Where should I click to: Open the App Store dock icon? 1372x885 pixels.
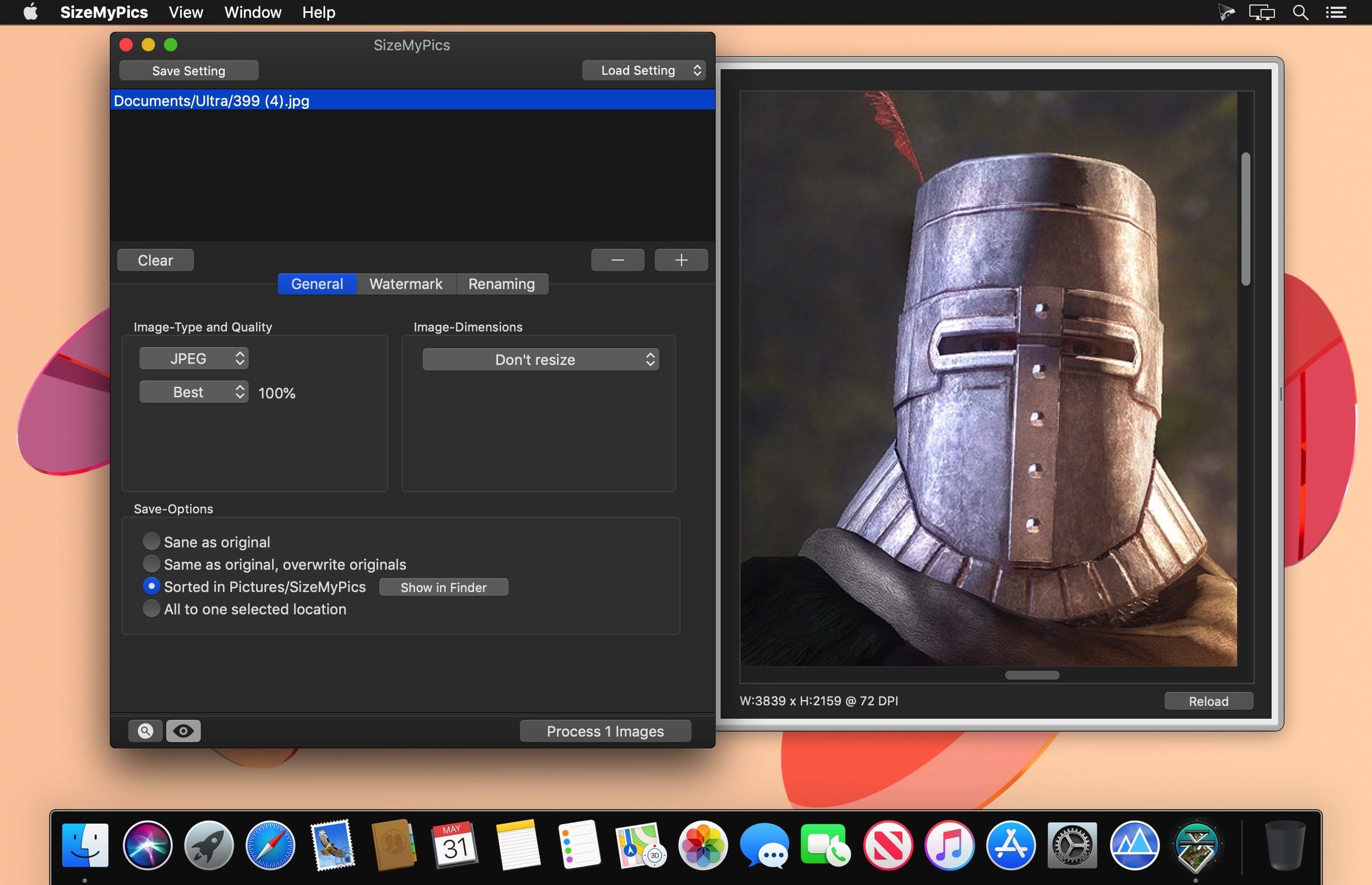tap(1010, 845)
